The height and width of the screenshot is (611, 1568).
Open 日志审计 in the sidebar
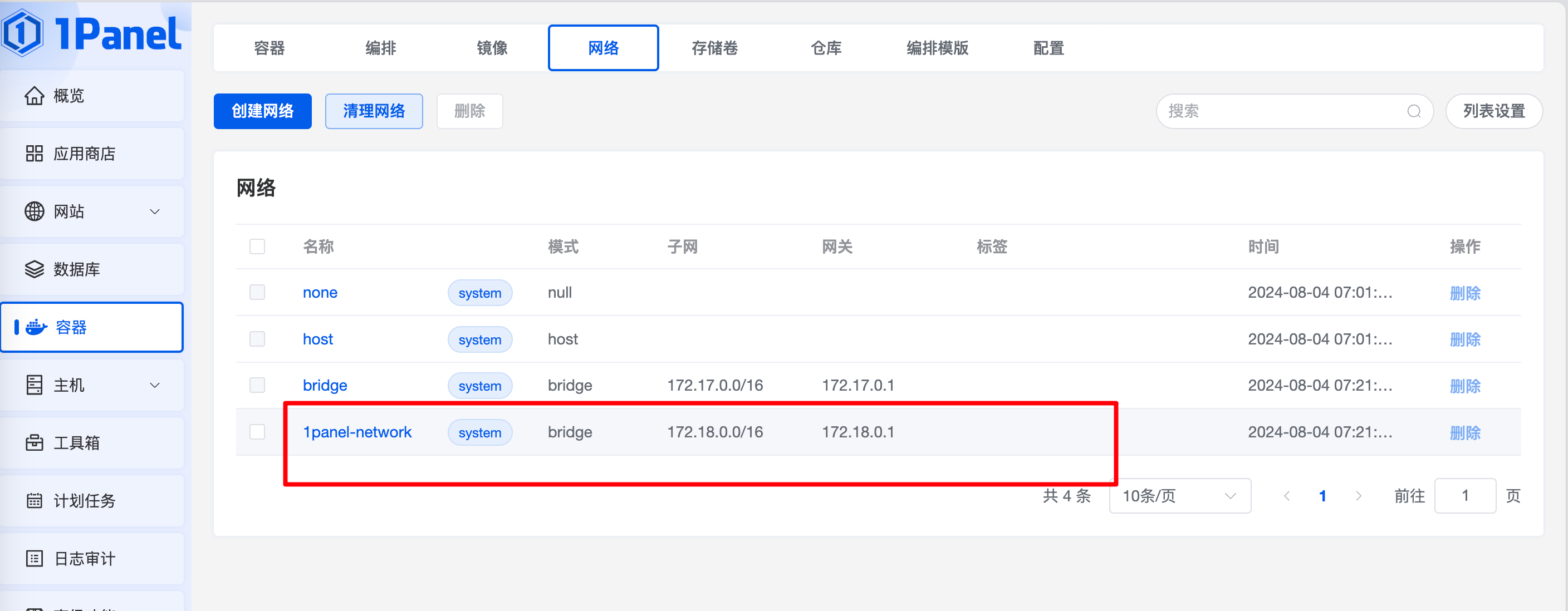(91, 559)
